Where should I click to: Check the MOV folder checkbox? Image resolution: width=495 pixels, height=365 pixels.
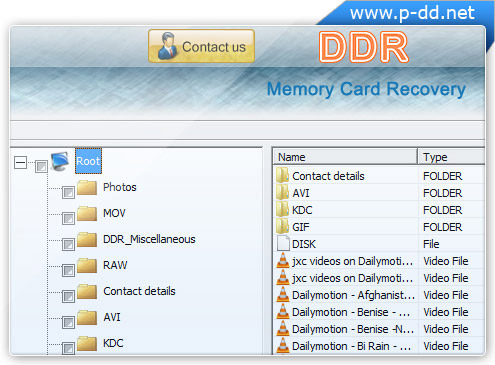(x=68, y=218)
